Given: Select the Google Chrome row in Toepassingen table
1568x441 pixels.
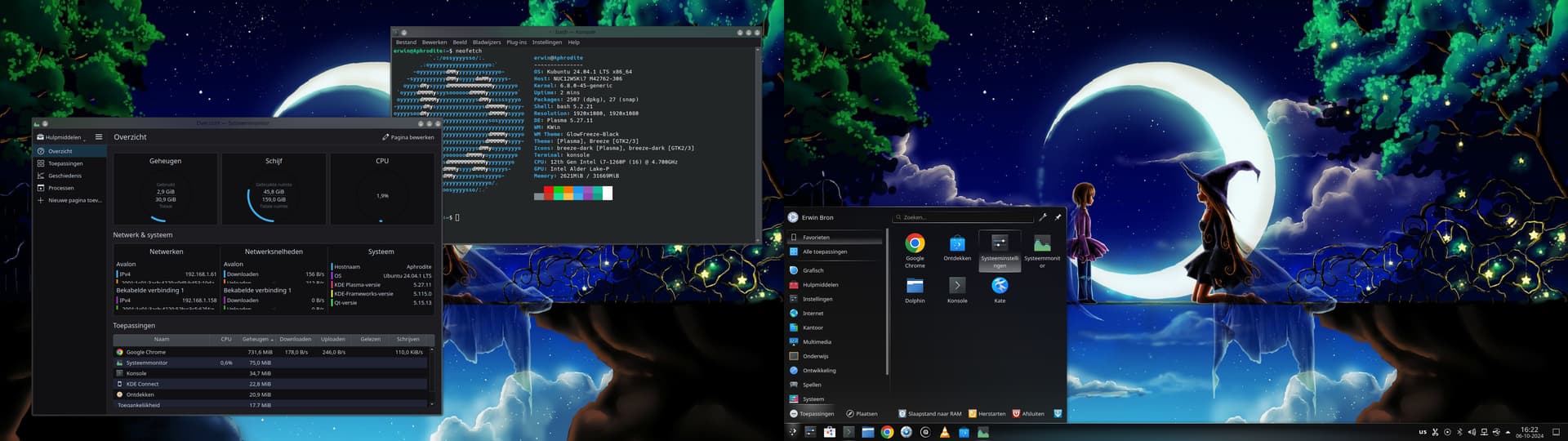Looking at the screenshot, I should click(x=270, y=352).
